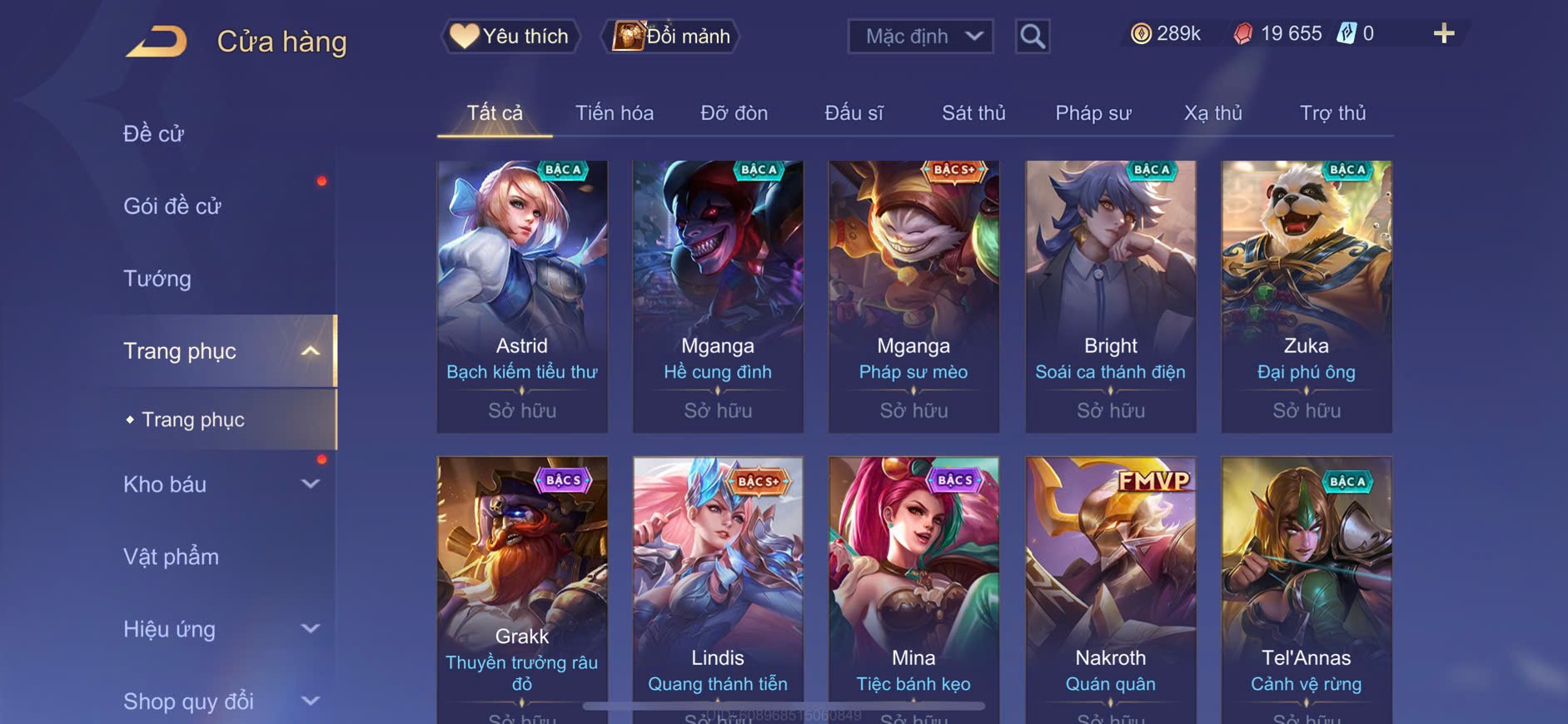1568x724 pixels.
Task: Tap the red gem icon showing 19 655
Action: (x=1242, y=33)
